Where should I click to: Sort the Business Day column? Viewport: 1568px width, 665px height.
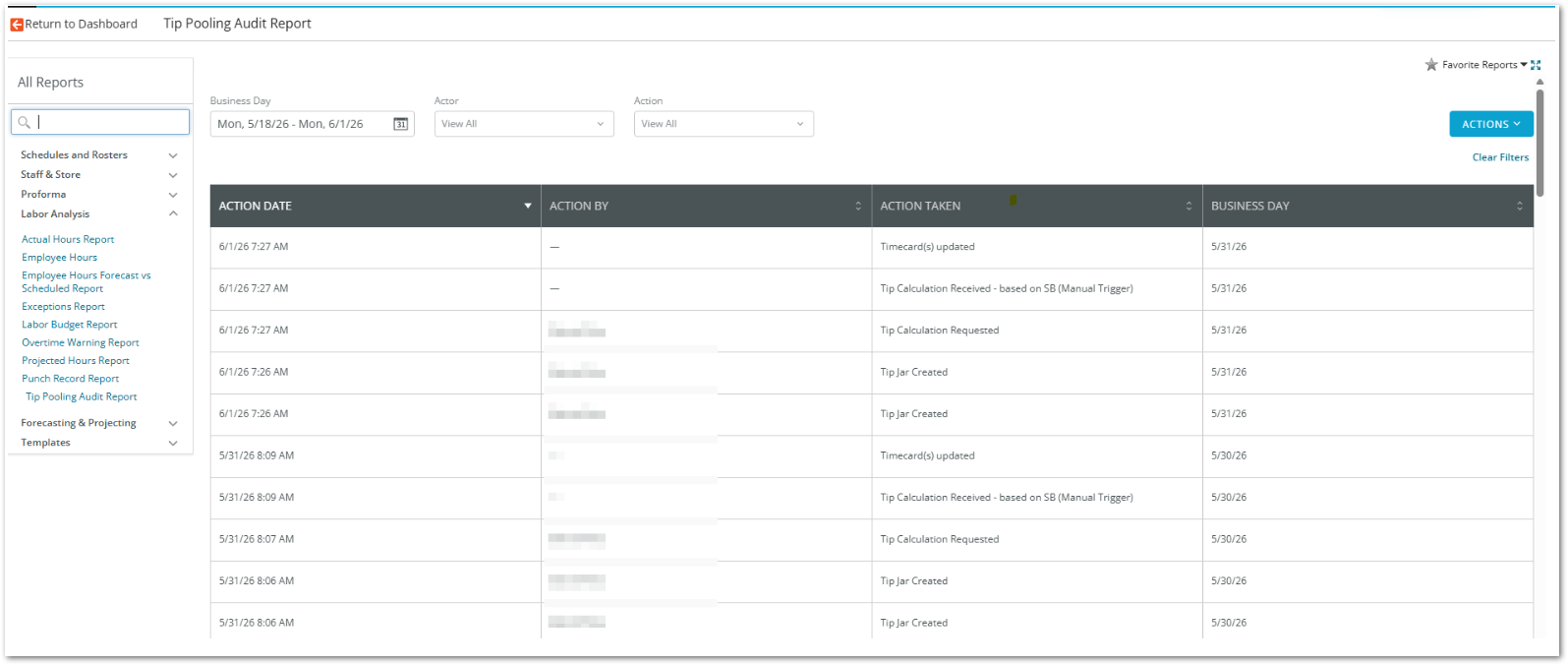click(x=1520, y=206)
